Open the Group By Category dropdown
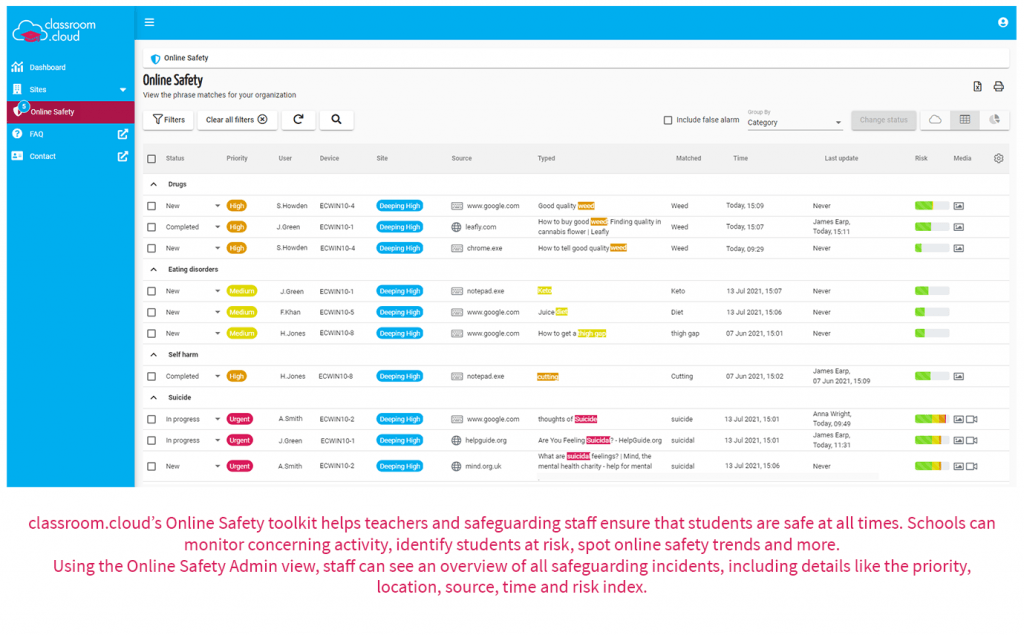The width and height of the screenshot is (1024, 635). click(x=795, y=122)
